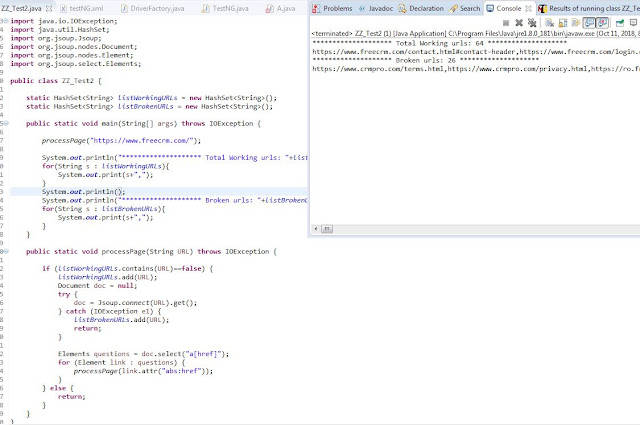Click the Pin Console icon
Screen dimensions: 640x425
[x=620, y=23]
